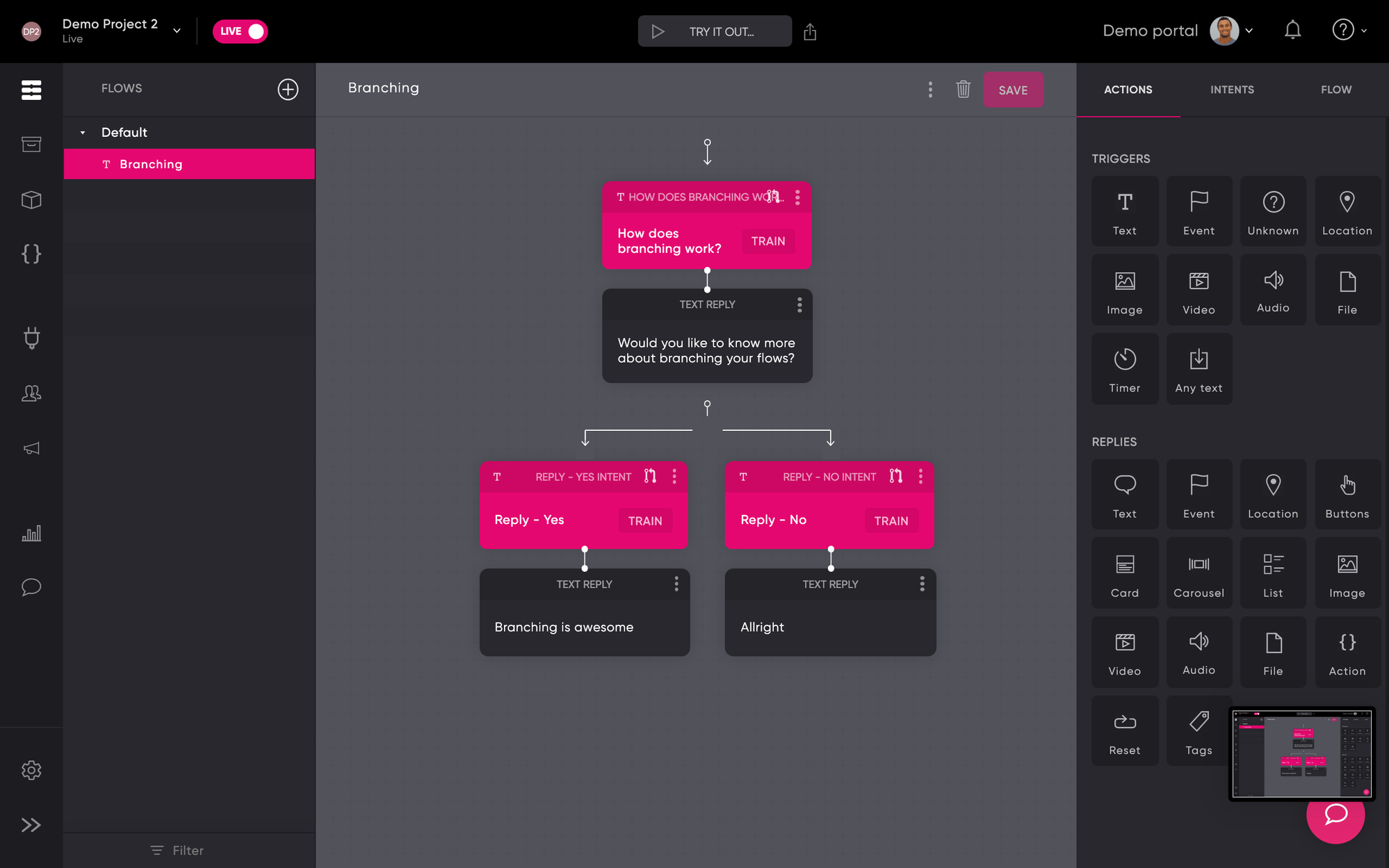
Task: Open the notifications bell
Action: click(x=1292, y=31)
